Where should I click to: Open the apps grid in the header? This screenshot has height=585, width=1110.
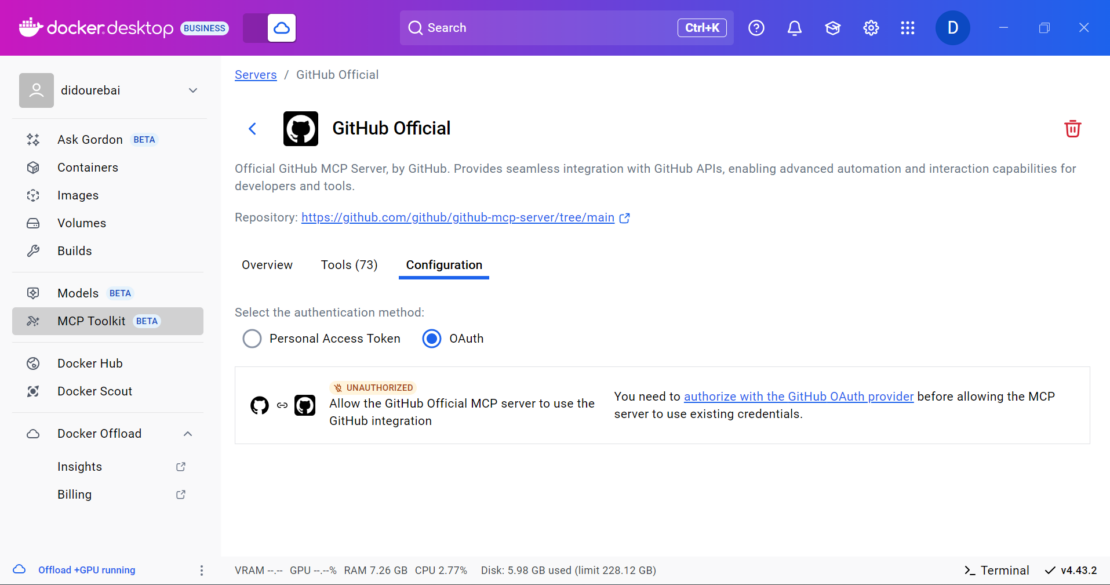[x=908, y=28]
